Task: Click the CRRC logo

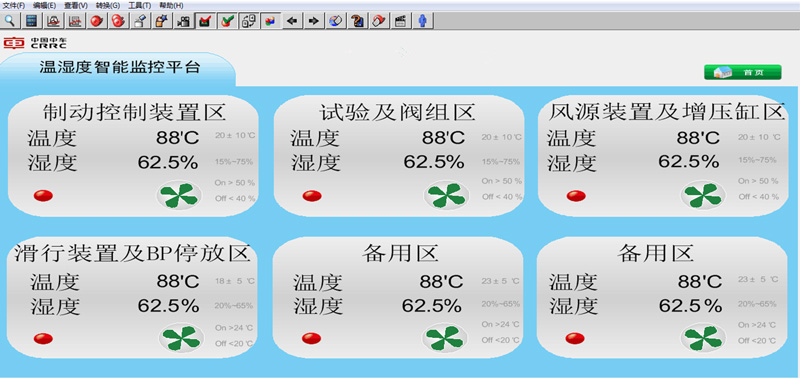Action: click(35, 43)
